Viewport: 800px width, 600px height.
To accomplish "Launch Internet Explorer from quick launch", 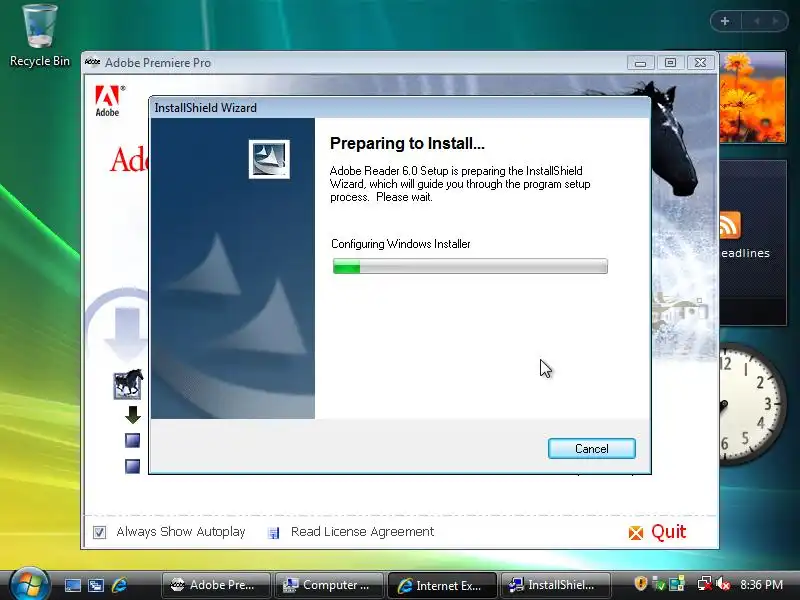I will [x=119, y=585].
